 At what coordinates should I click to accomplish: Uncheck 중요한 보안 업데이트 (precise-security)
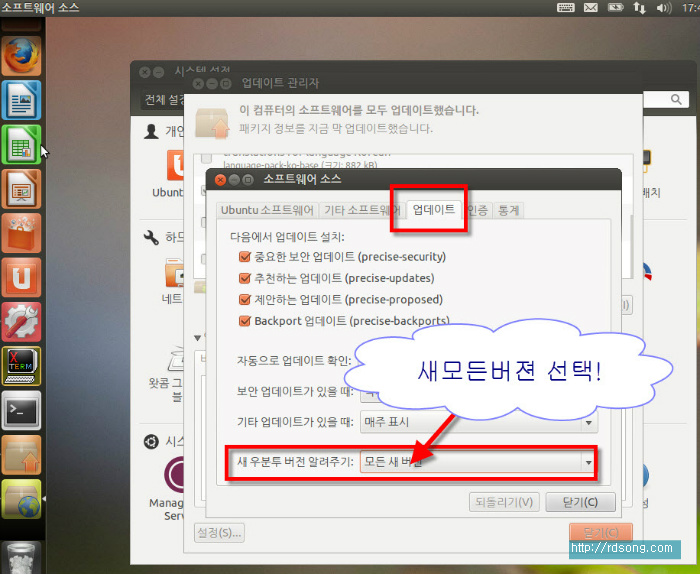click(245, 257)
